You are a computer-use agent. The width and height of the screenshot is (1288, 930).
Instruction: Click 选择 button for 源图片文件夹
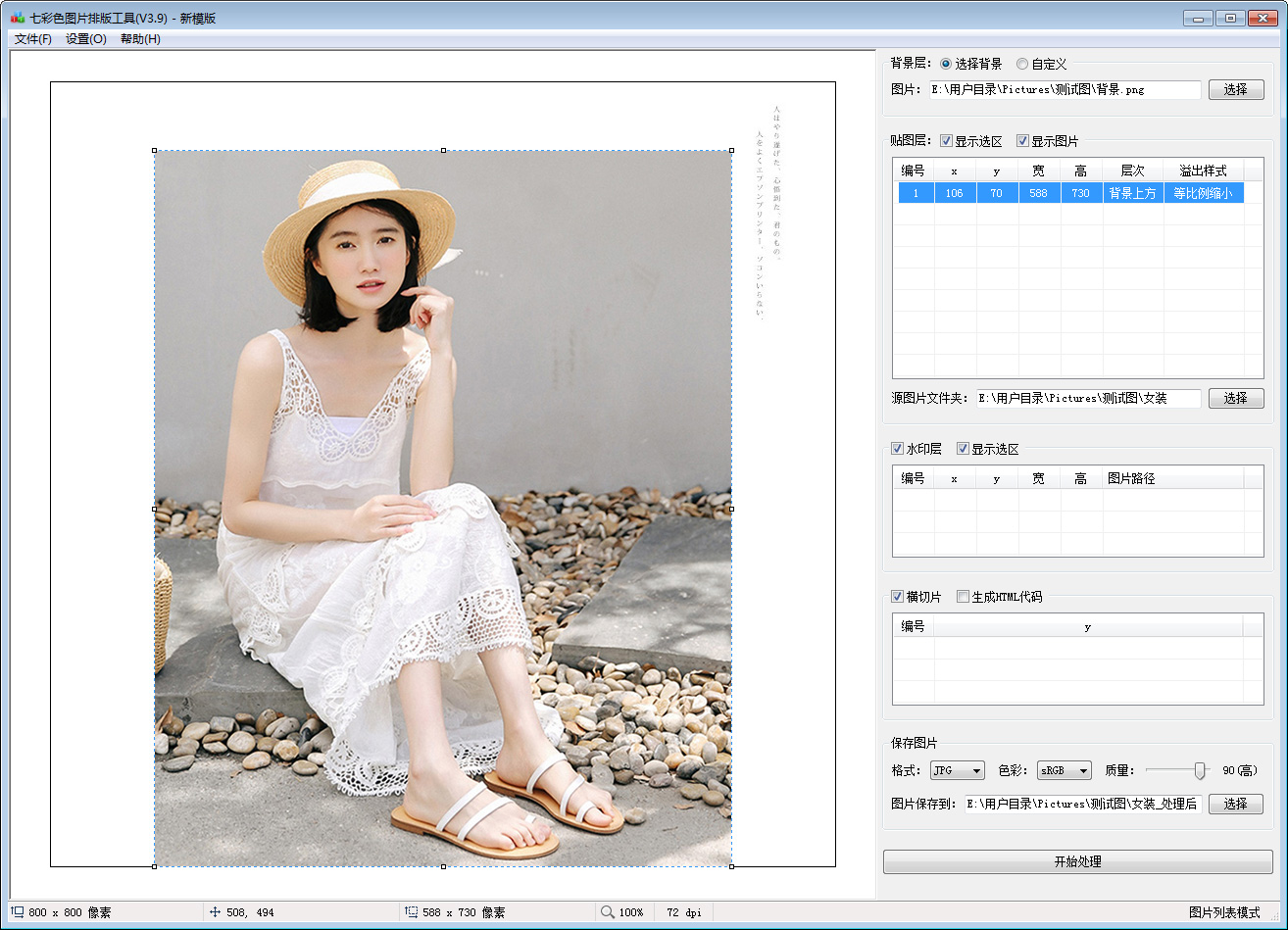tap(1236, 398)
